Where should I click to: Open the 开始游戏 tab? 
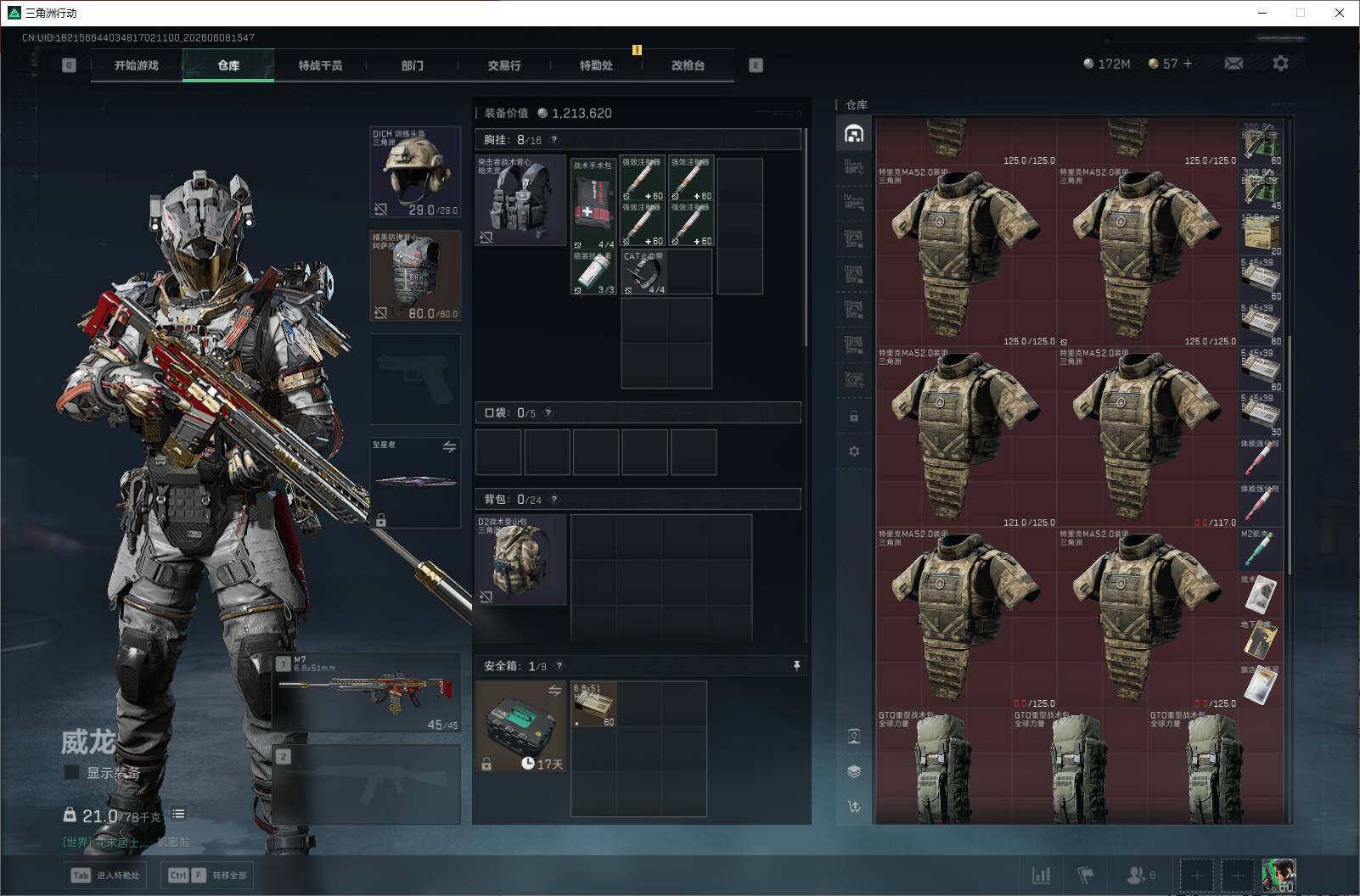click(x=137, y=65)
